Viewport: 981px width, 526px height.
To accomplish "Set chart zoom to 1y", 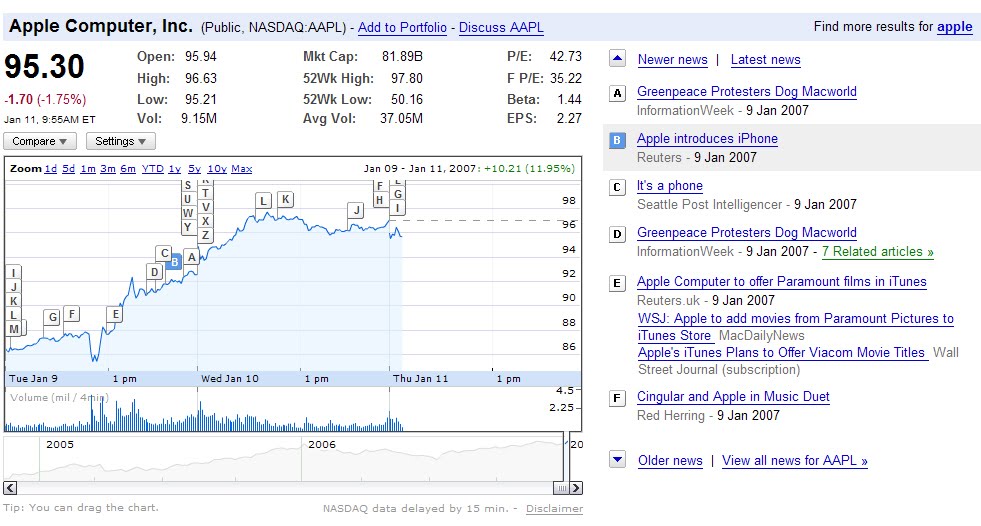I will tap(175, 169).
